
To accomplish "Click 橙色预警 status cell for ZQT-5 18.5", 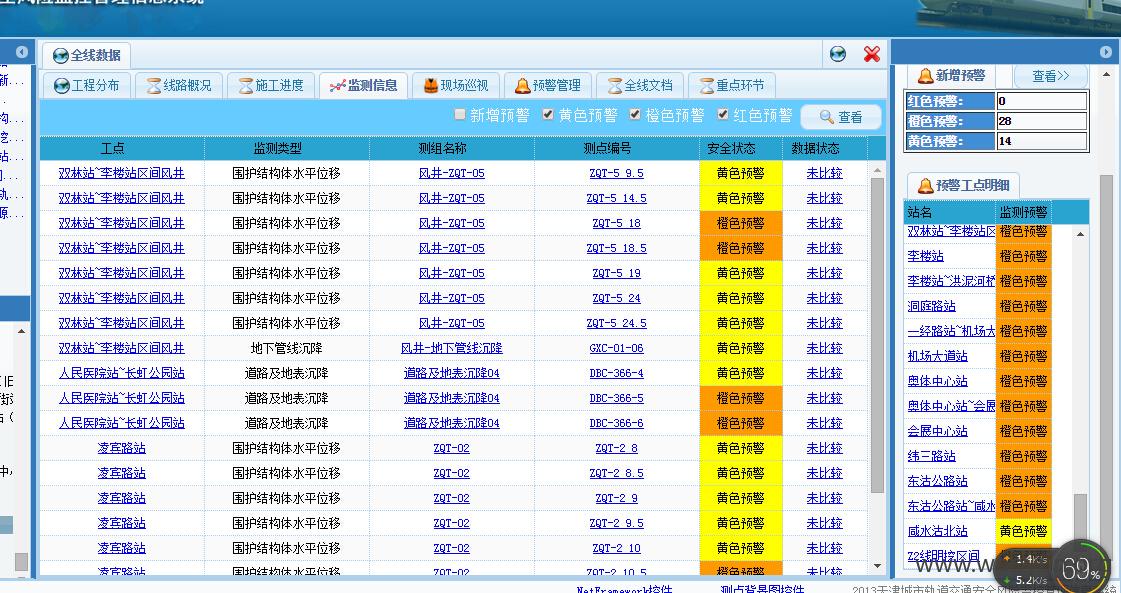I will (741, 248).
